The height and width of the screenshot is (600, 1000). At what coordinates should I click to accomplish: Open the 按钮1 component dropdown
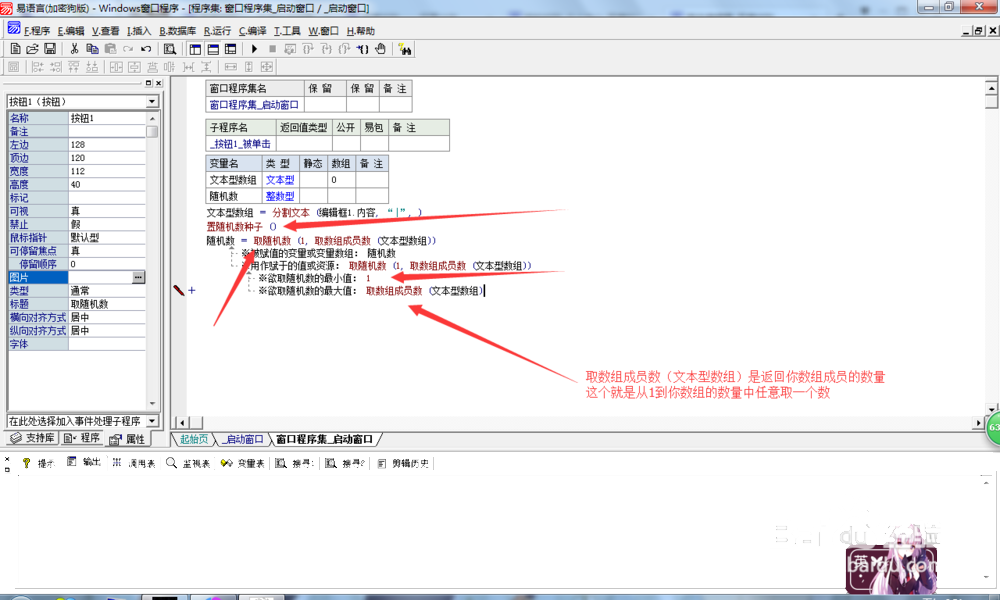152,101
